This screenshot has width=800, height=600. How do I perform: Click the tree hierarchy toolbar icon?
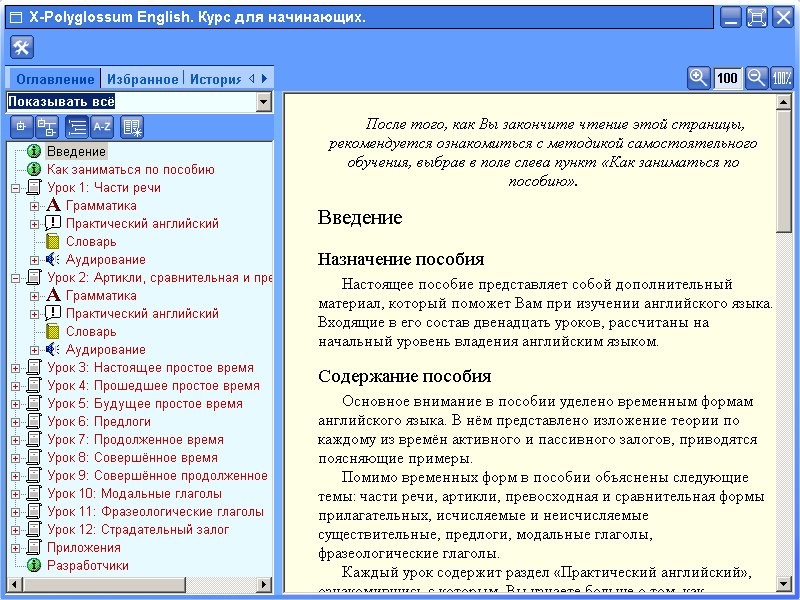(x=47, y=127)
